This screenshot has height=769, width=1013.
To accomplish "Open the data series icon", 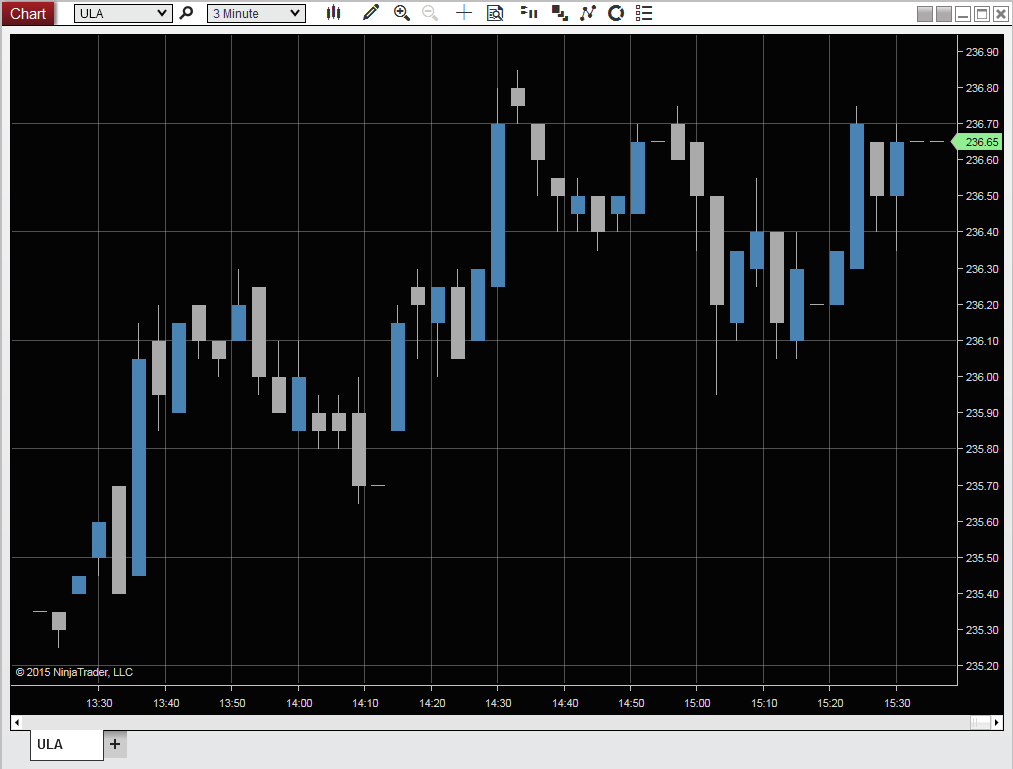I will pyautogui.click(x=559, y=13).
